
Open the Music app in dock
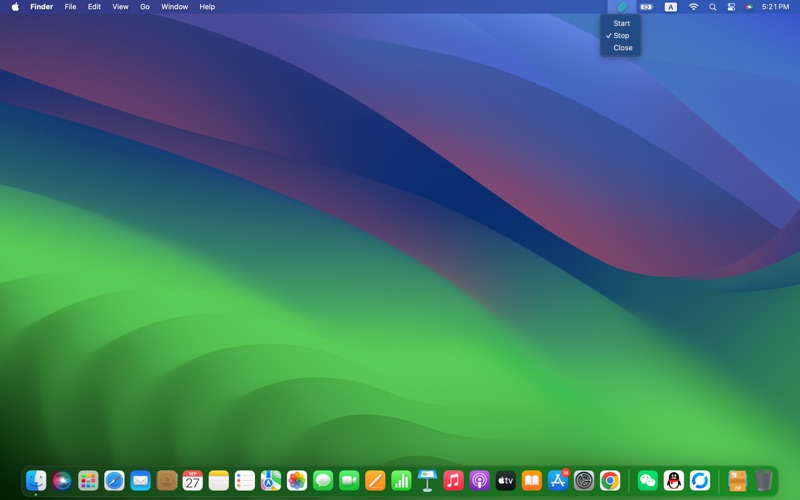[453, 481]
